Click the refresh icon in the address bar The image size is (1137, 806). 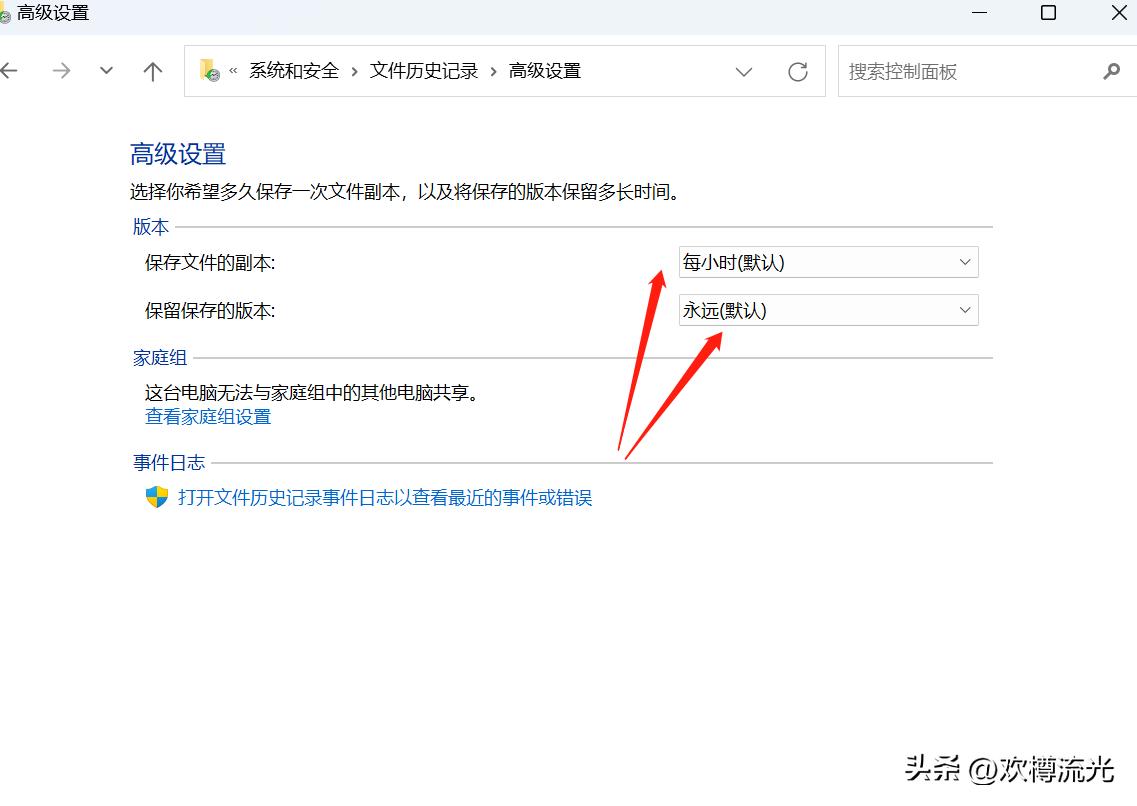[797, 71]
